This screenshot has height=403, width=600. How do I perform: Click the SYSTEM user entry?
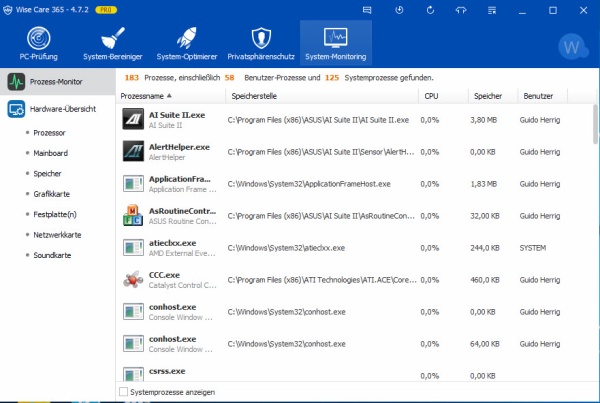tap(533, 248)
